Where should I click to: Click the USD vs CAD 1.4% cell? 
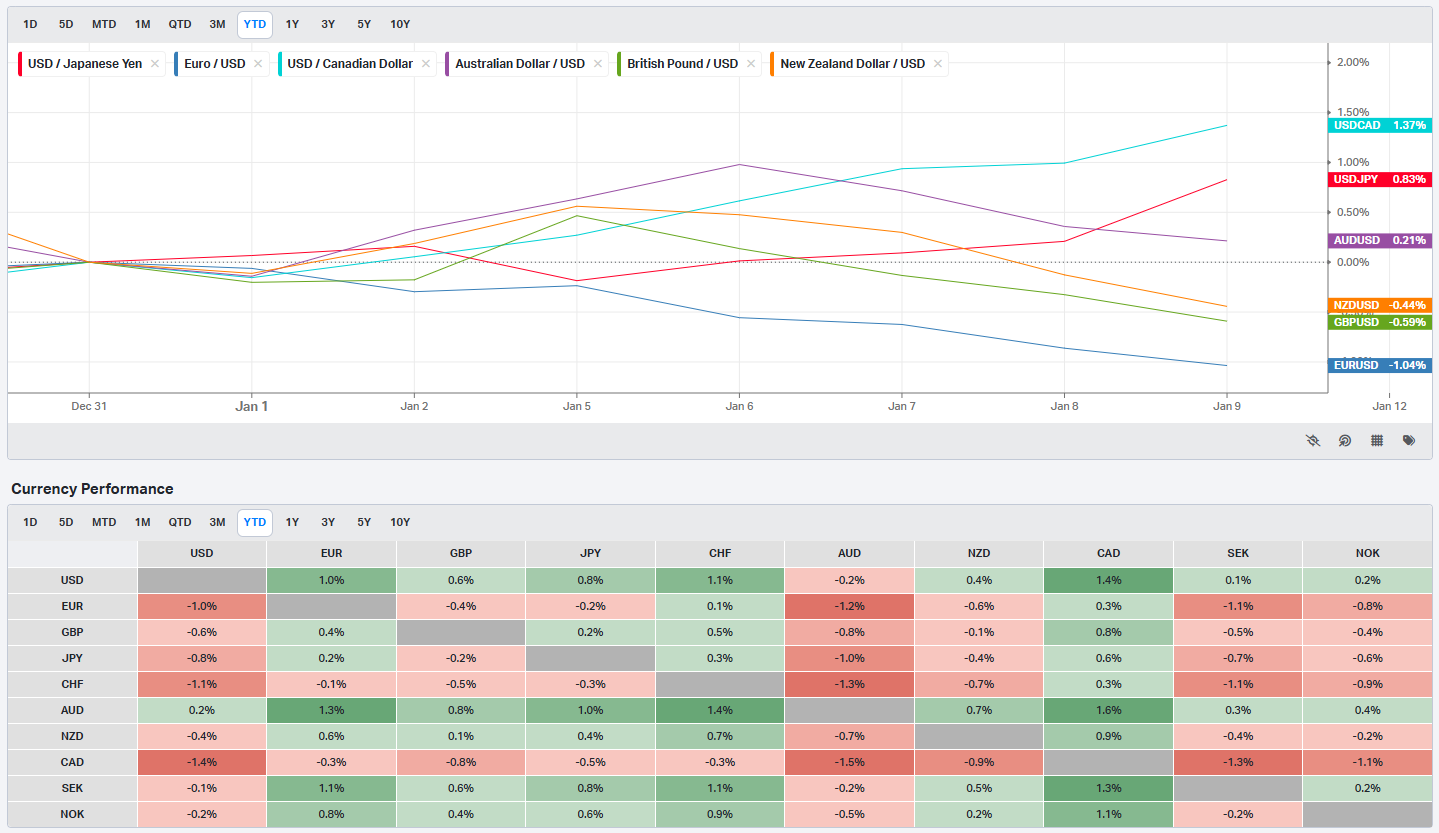[1108, 580]
